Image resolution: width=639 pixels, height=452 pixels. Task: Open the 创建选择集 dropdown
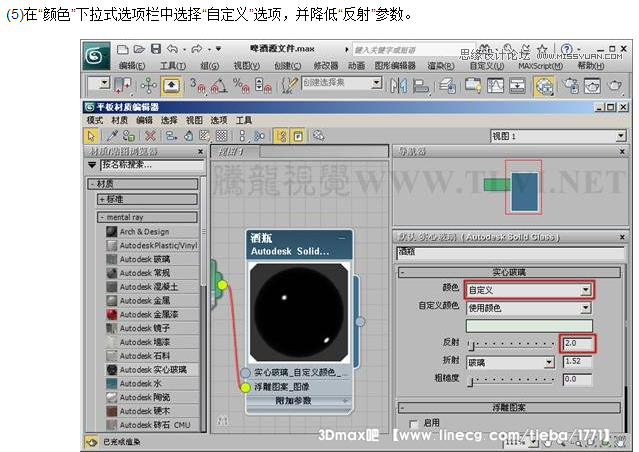[342, 83]
